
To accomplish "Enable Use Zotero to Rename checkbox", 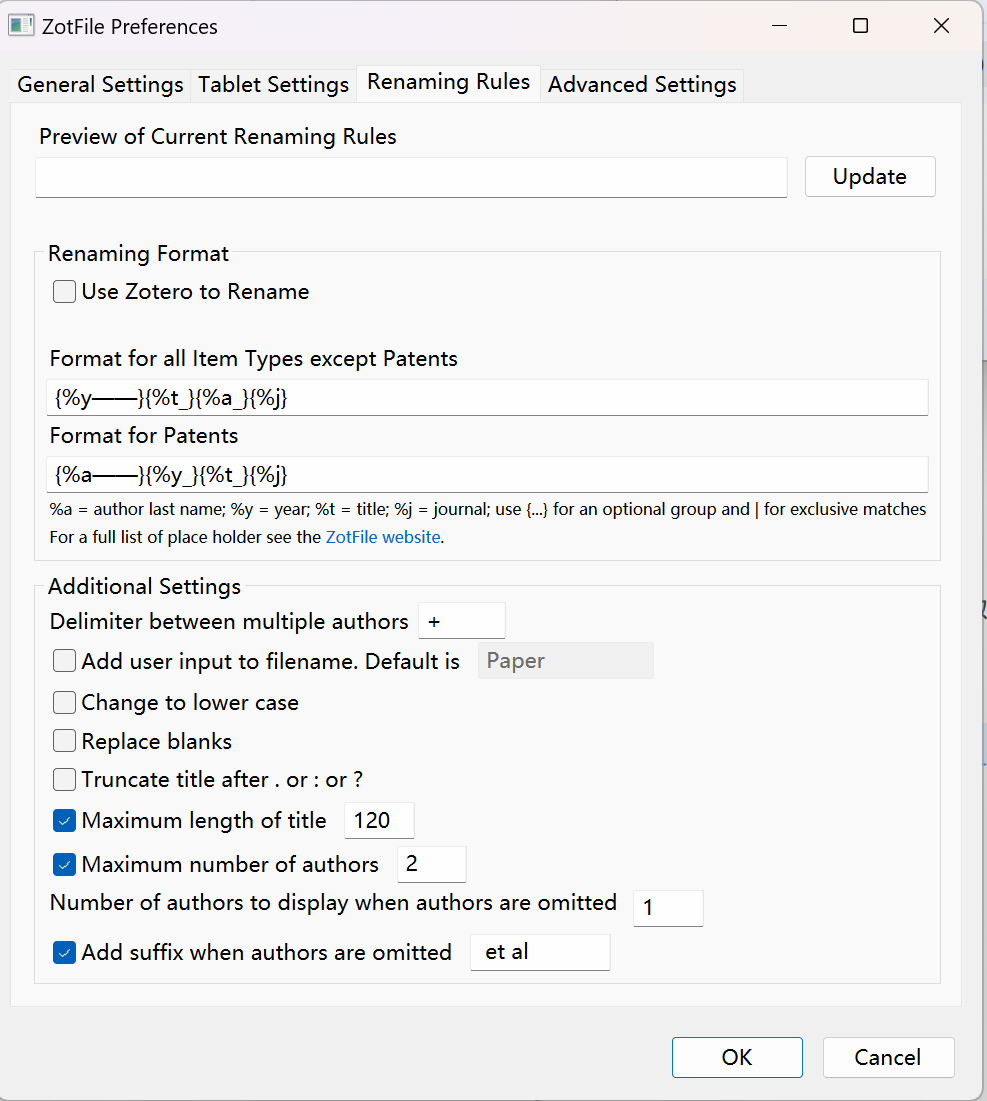I will click(65, 292).
